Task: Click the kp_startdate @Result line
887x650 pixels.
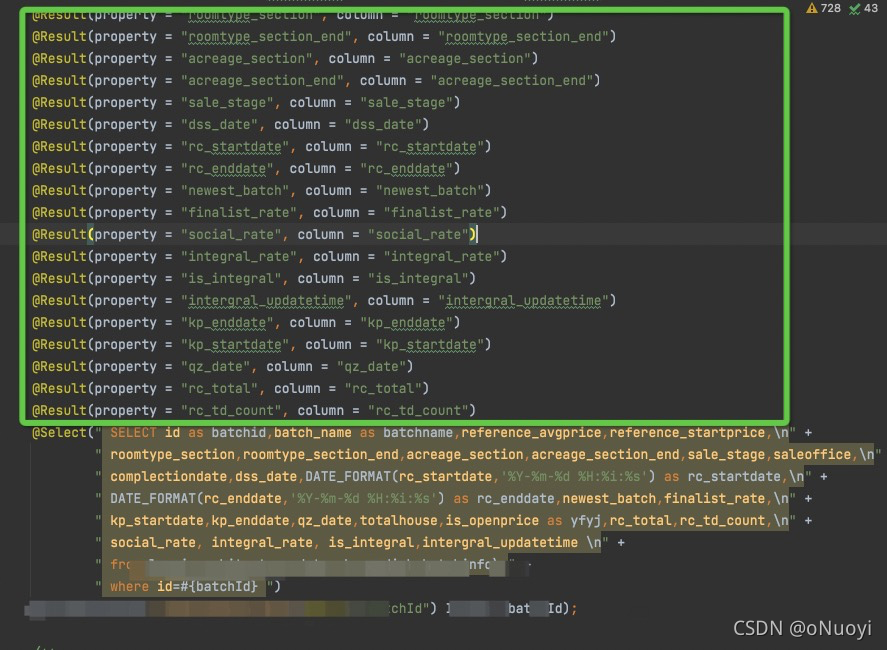Action: [261, 345]
